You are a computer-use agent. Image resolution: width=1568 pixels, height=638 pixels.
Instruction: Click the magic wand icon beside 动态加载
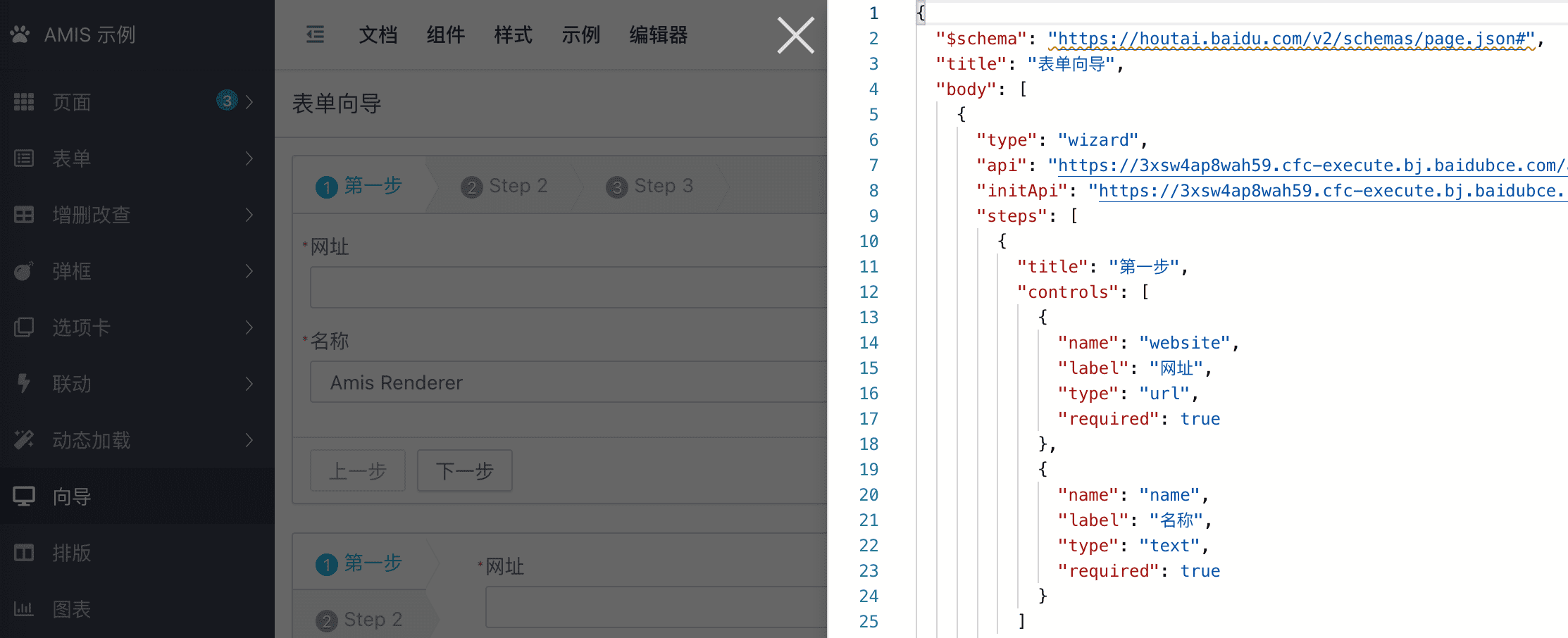click(x=24, y=440)
